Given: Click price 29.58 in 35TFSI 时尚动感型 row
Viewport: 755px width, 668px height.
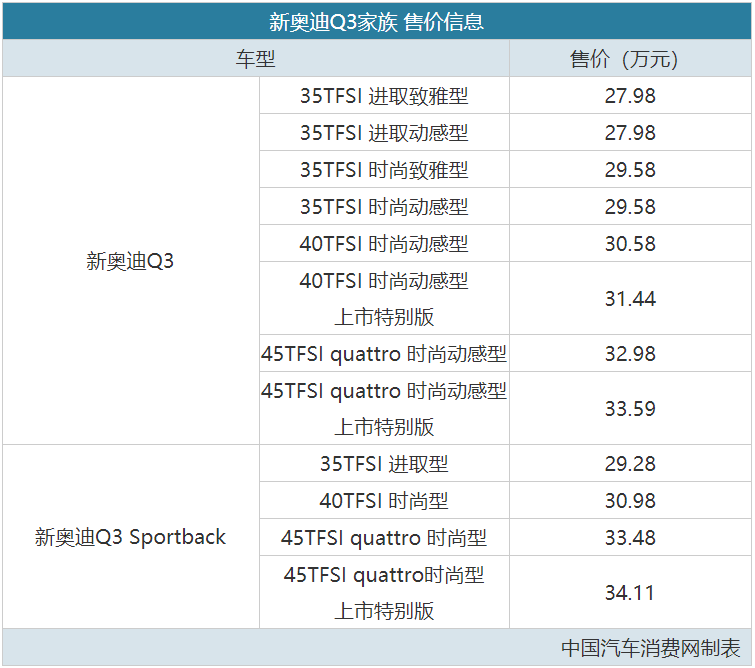Looking at the screenshot, I should point(630,207).
